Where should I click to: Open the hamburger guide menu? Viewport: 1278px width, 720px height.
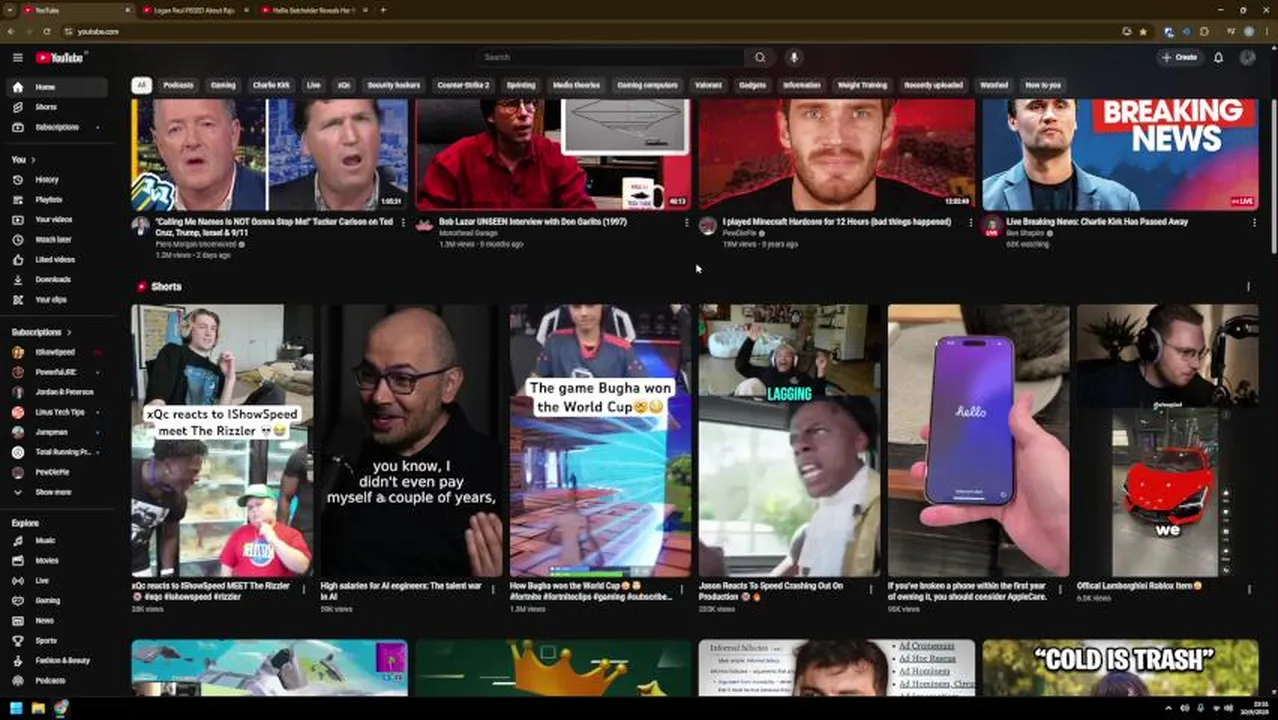17,57
